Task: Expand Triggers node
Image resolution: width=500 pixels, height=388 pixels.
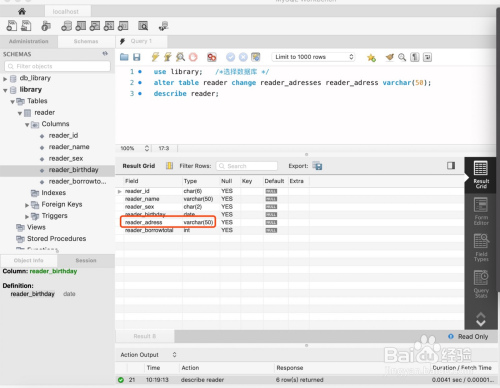Action: [x=27, y=217]
